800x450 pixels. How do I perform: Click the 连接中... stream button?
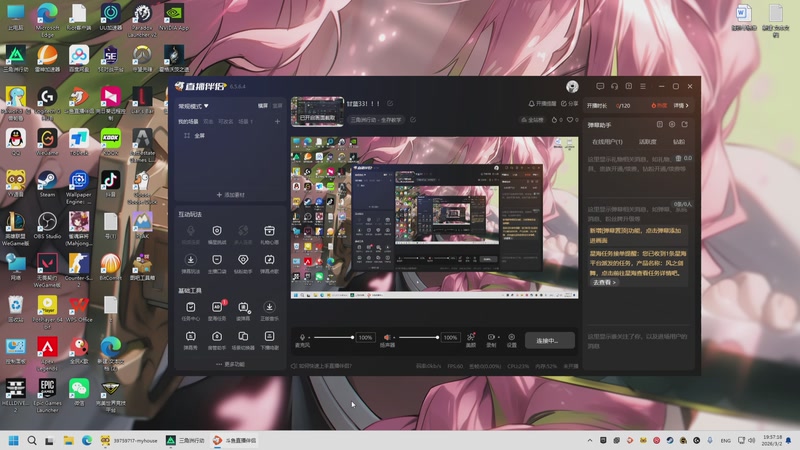(549, 340)
